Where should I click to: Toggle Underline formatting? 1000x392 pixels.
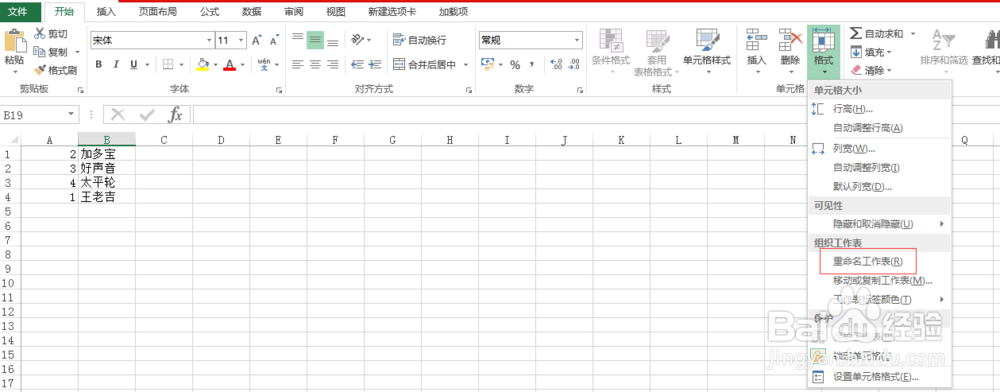pyautogui.click(x=134, y=64)
